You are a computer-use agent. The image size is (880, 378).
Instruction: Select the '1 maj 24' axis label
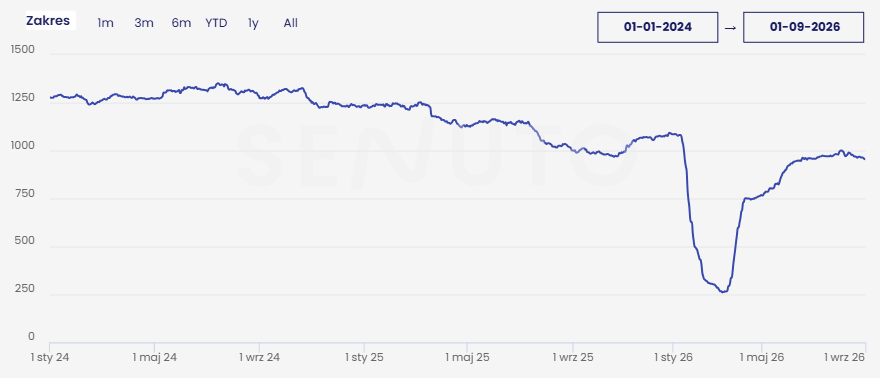pos(154,357)
